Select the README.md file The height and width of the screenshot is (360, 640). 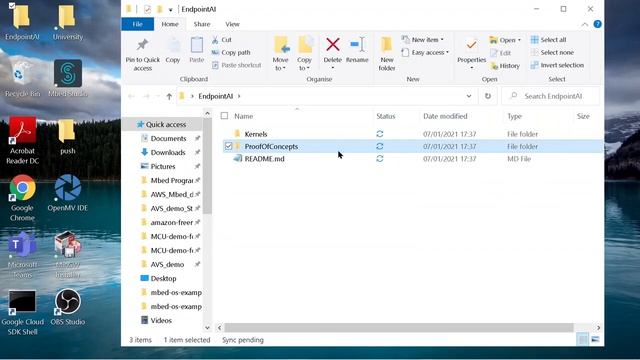(264, 159)
